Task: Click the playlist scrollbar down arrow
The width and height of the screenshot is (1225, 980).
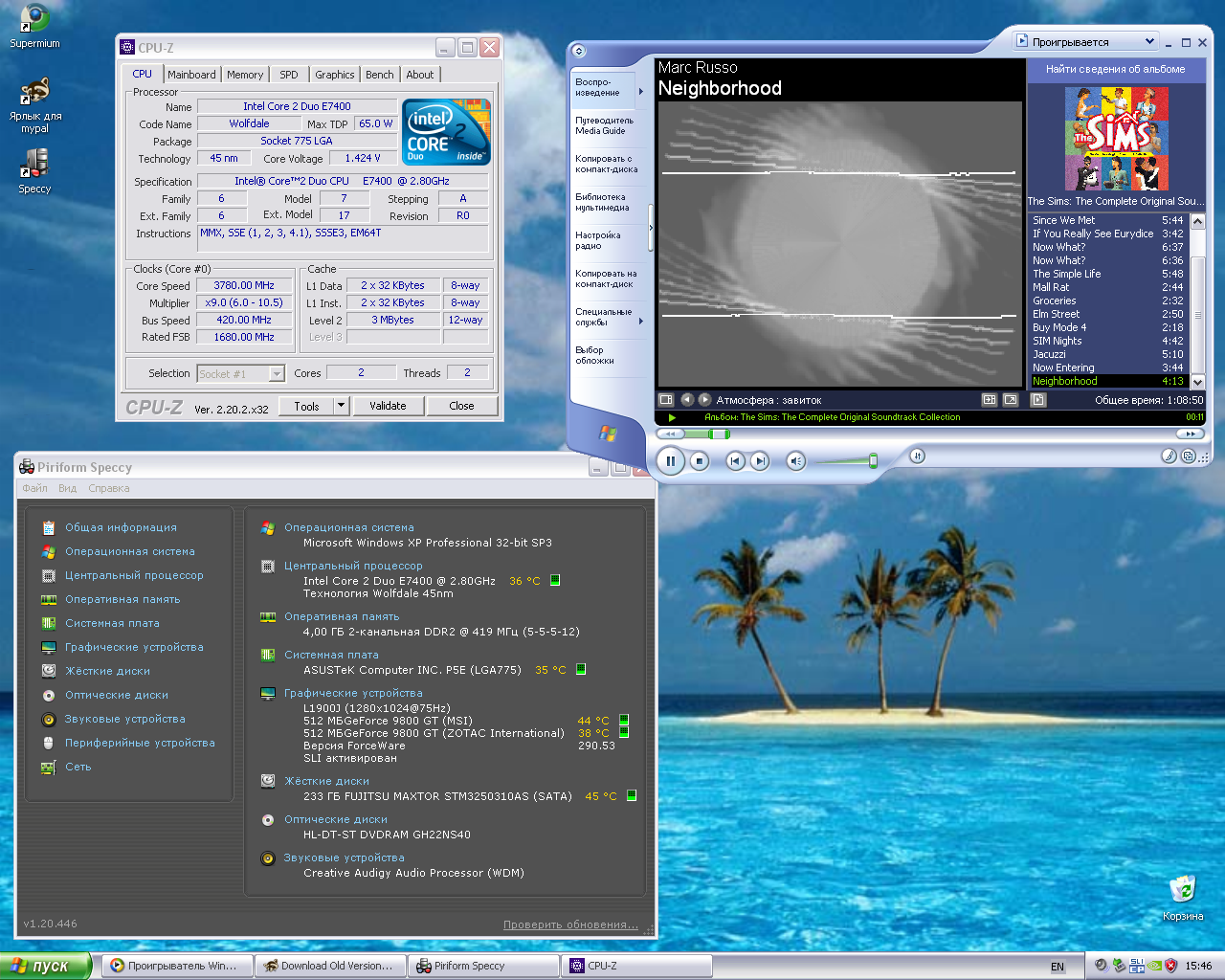Action: pos(1197,381)
